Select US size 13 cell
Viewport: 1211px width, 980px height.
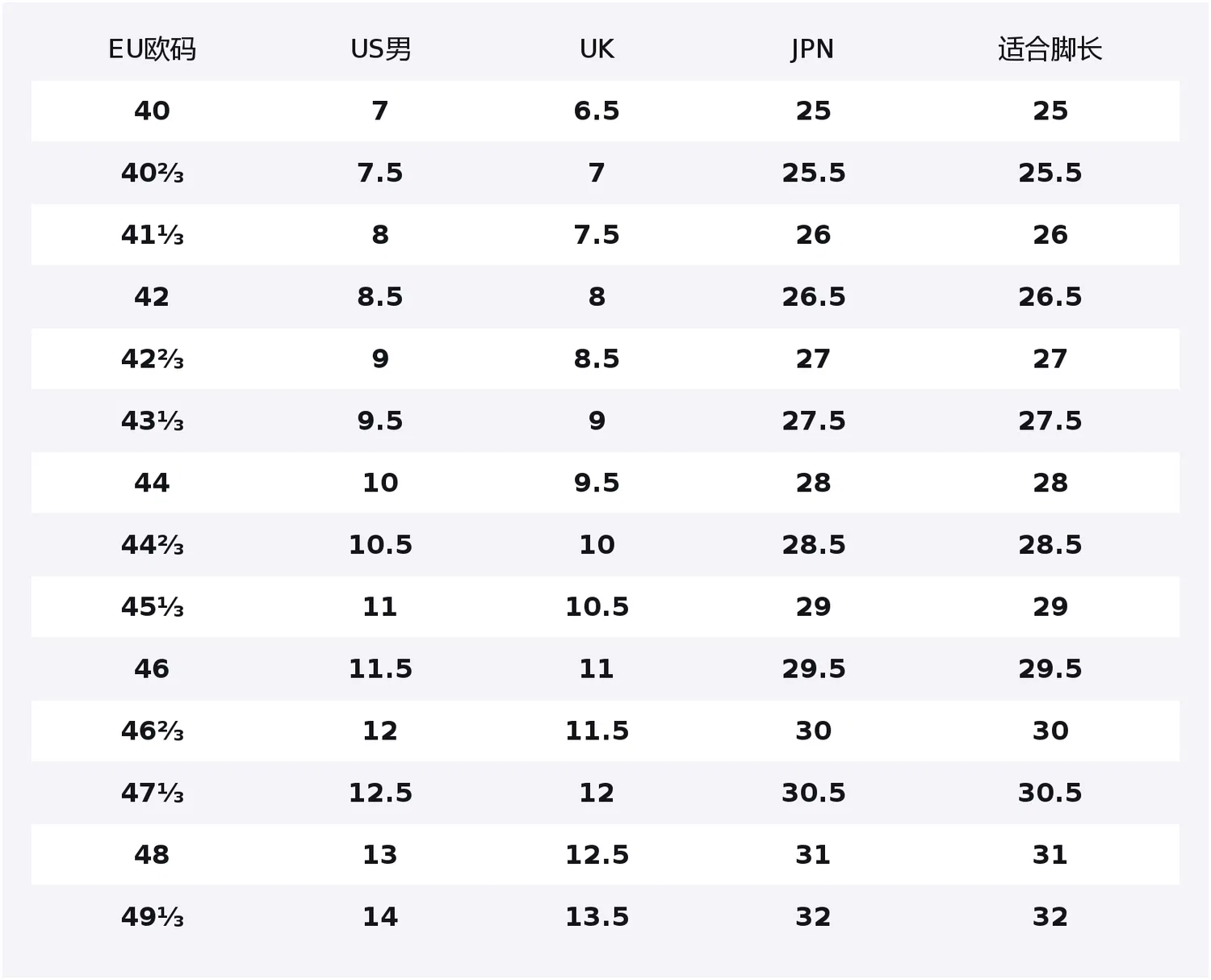(x=380, y=855)
